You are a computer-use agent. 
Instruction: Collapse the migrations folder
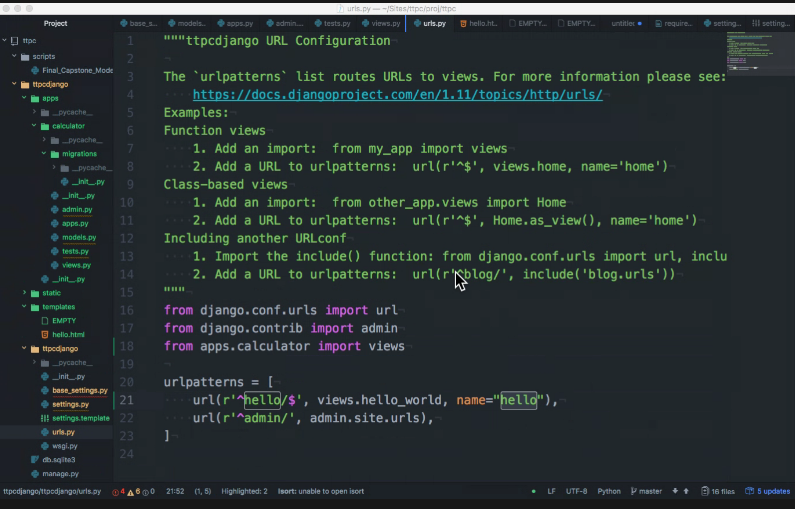tap(44, 154)
